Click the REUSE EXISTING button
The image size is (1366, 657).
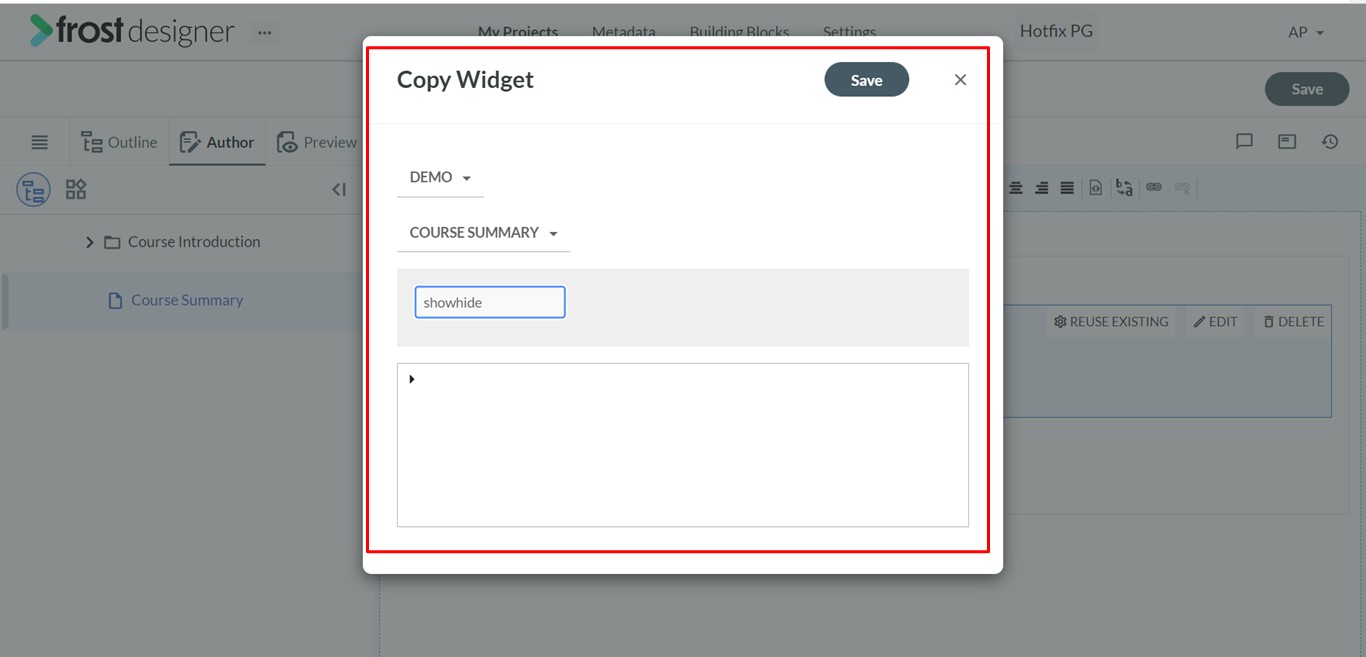[1111, 322]
